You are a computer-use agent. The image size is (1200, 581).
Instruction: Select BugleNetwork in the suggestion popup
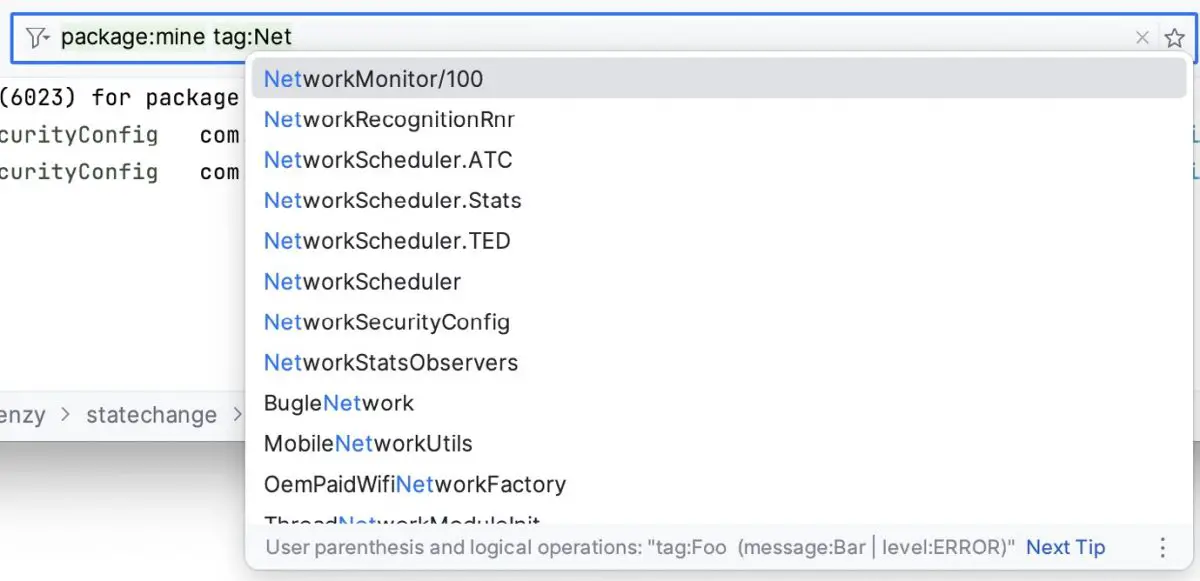click(x=338, y=404)
